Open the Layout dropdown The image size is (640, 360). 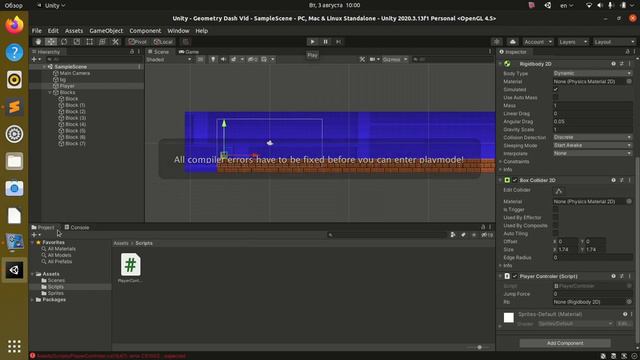point(614,42)
